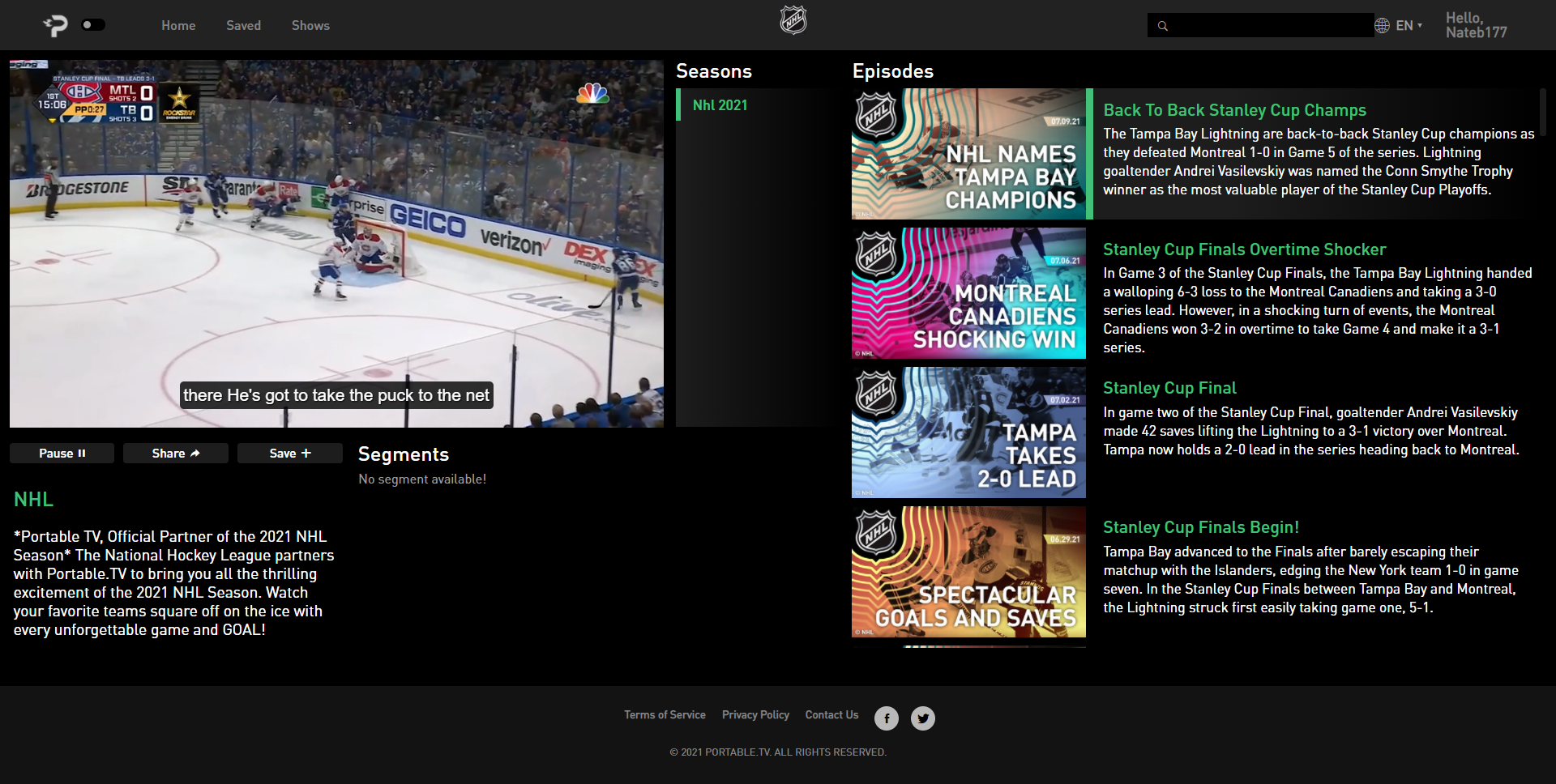This screenshot has height=784, width=1556.
Task: Select the Nhl 2021 season
Action: click(720, 104)
